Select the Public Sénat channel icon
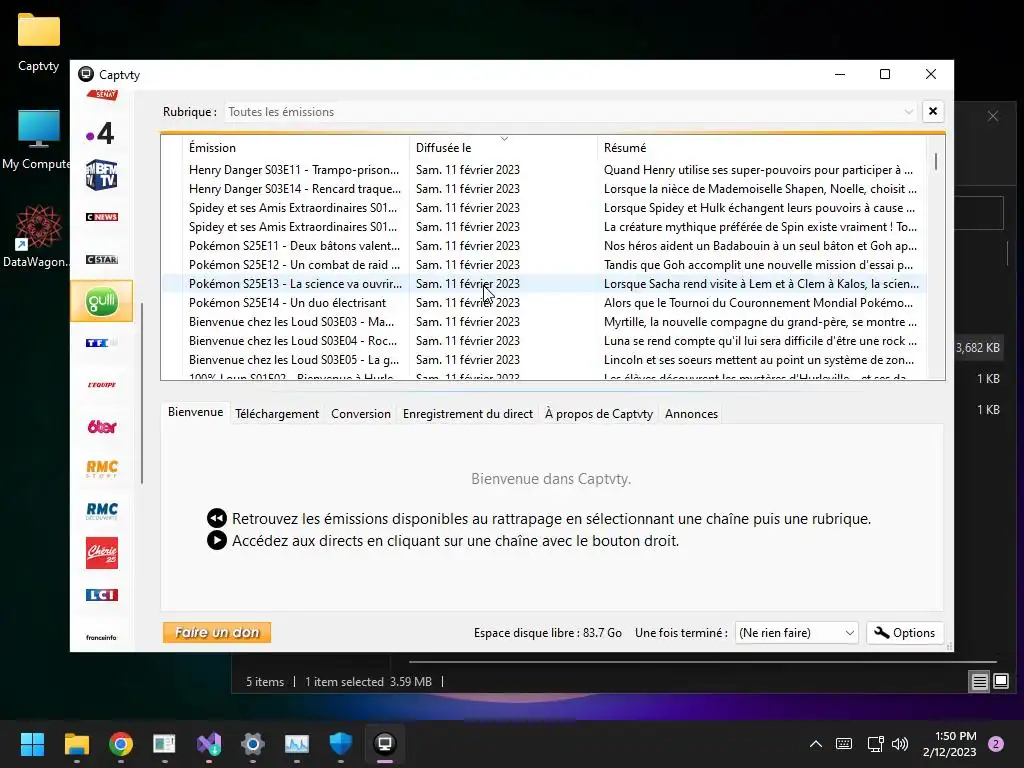Viewport: 1024px width, 768px height. [104, 95]
